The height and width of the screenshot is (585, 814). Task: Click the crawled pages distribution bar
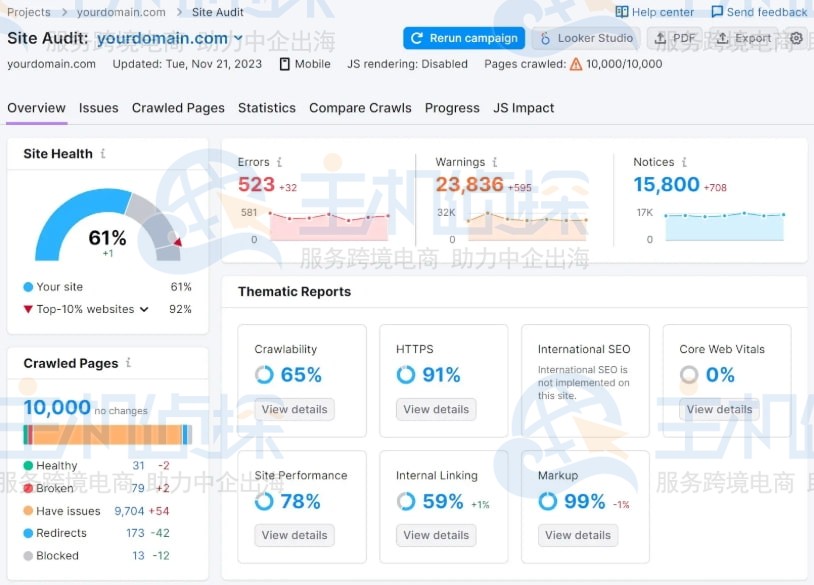[107, 435]
